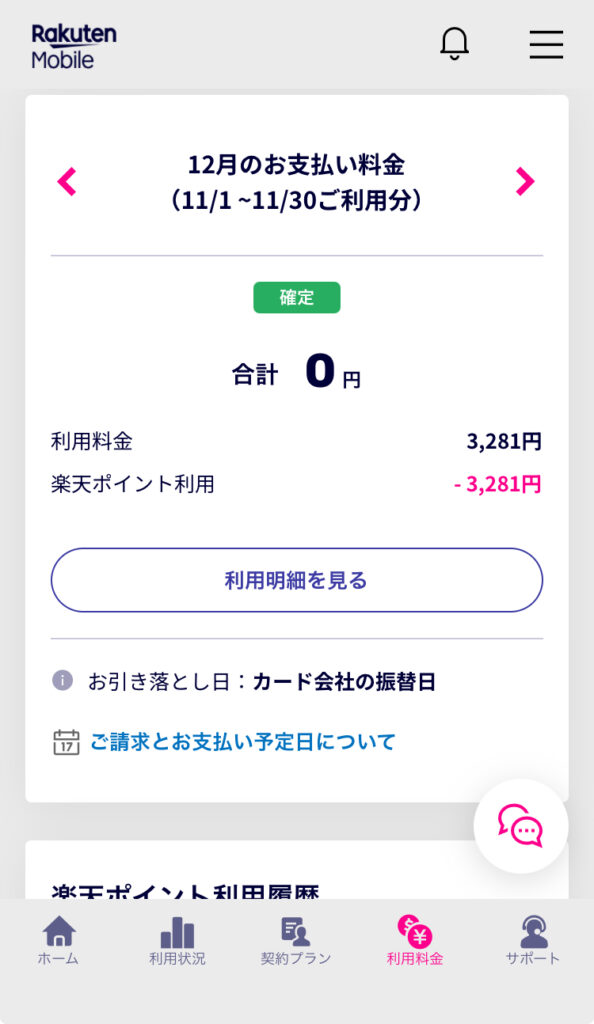Open the hamburger menu icon
594x1024 pixels.
(546, 44)
